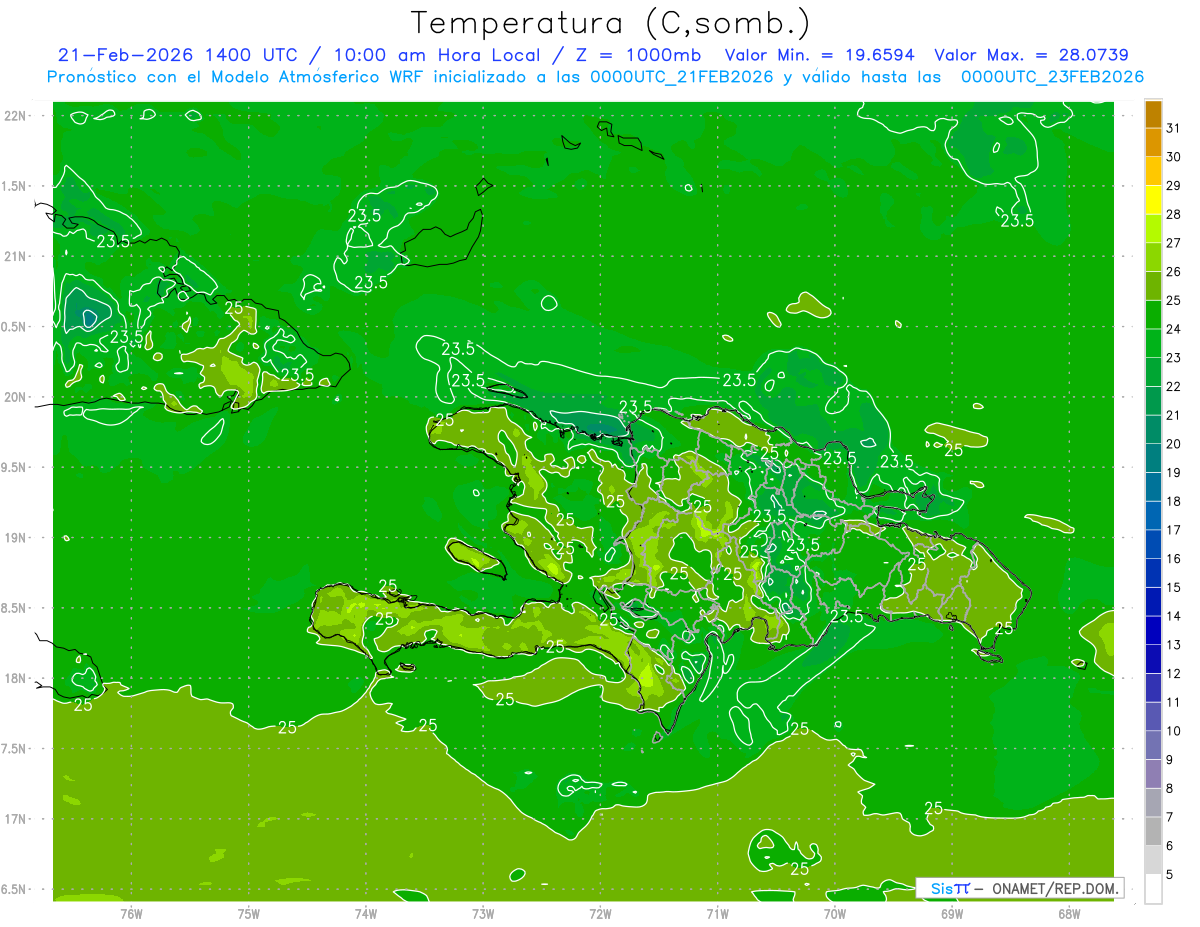Click the legend value '31'
Image resolution: width=1200 pixels, height=927 pixels.
1174,128
